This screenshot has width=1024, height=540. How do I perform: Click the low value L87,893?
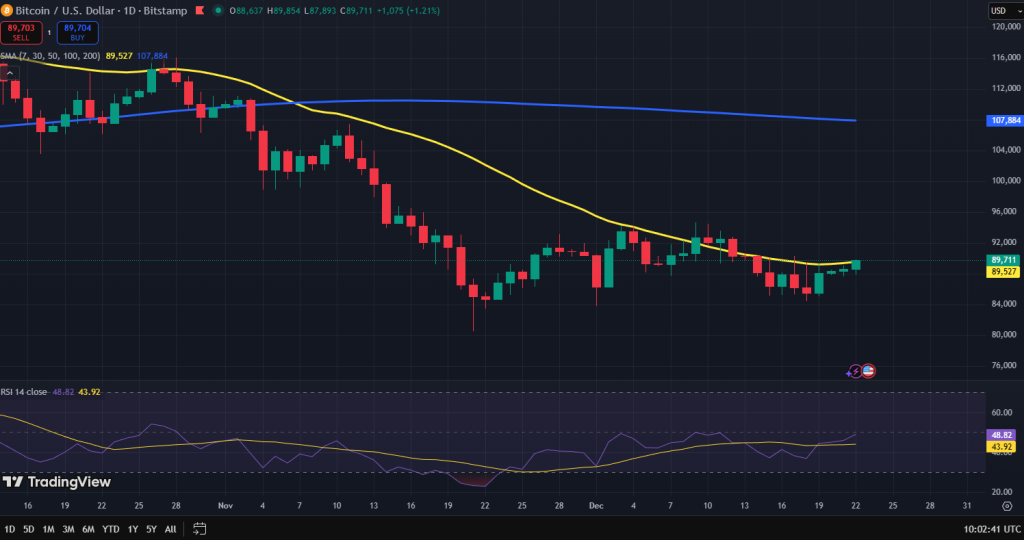[x=320, y=10]
